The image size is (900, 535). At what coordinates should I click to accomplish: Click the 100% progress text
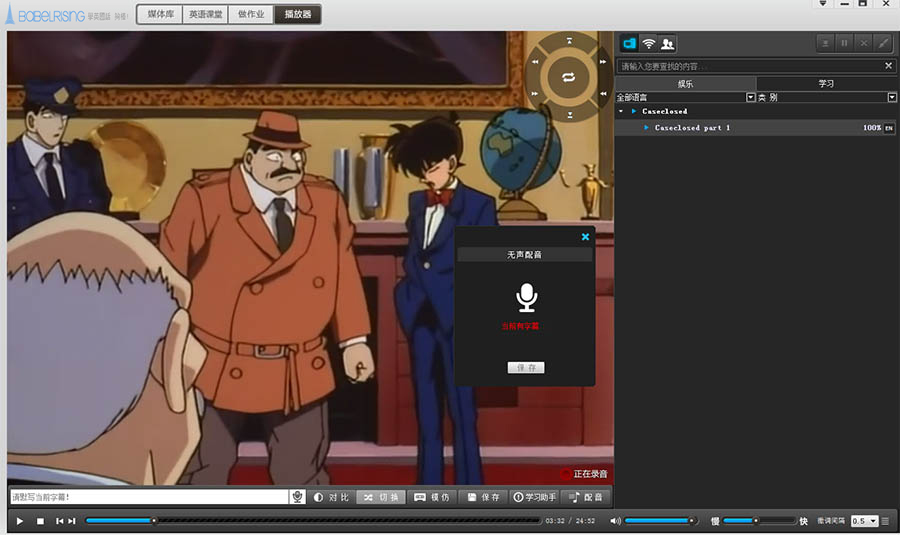872,128
